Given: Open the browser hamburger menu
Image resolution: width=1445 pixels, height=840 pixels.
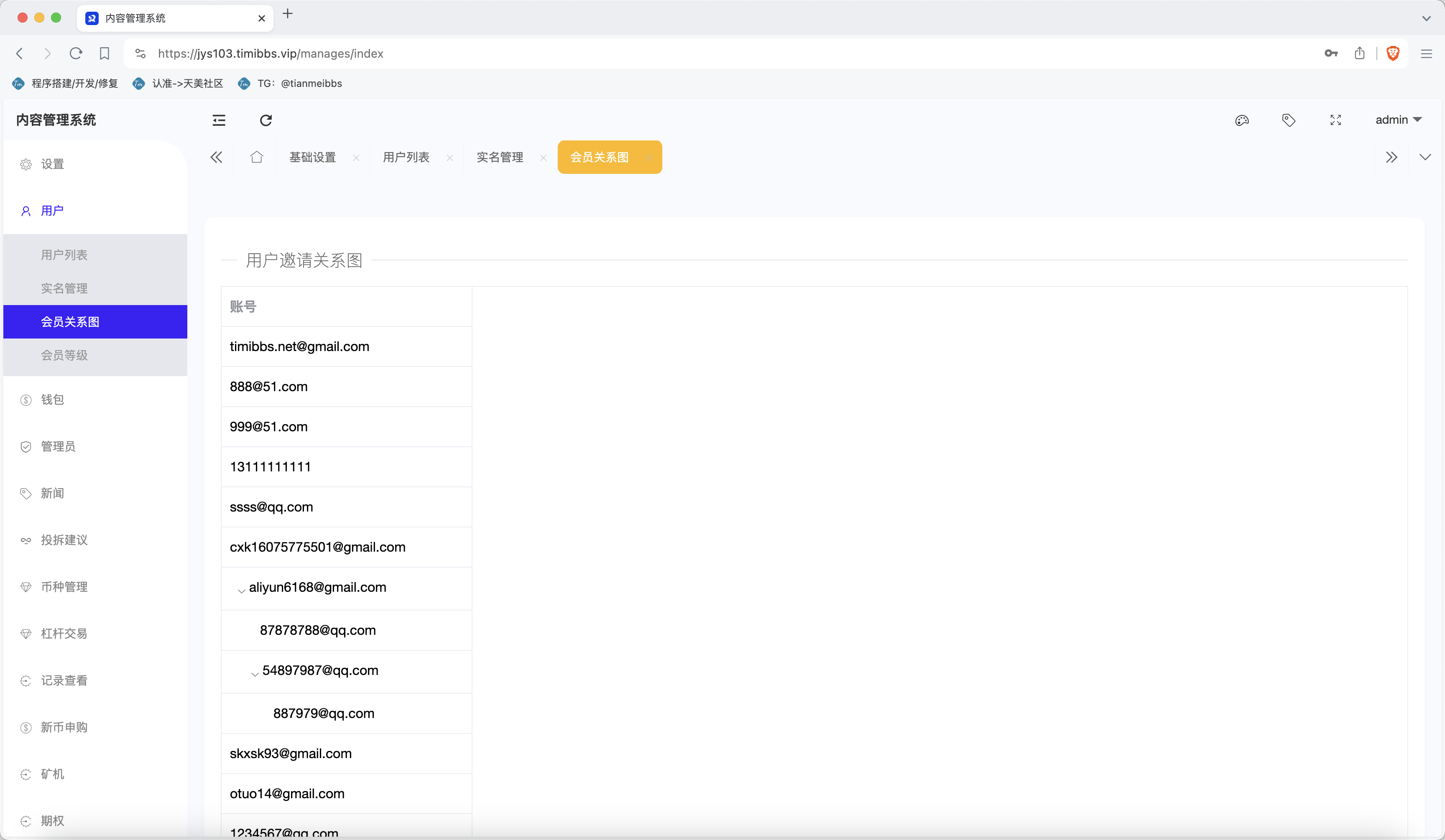Looking at the screenshot, I should coord(1426,54).
